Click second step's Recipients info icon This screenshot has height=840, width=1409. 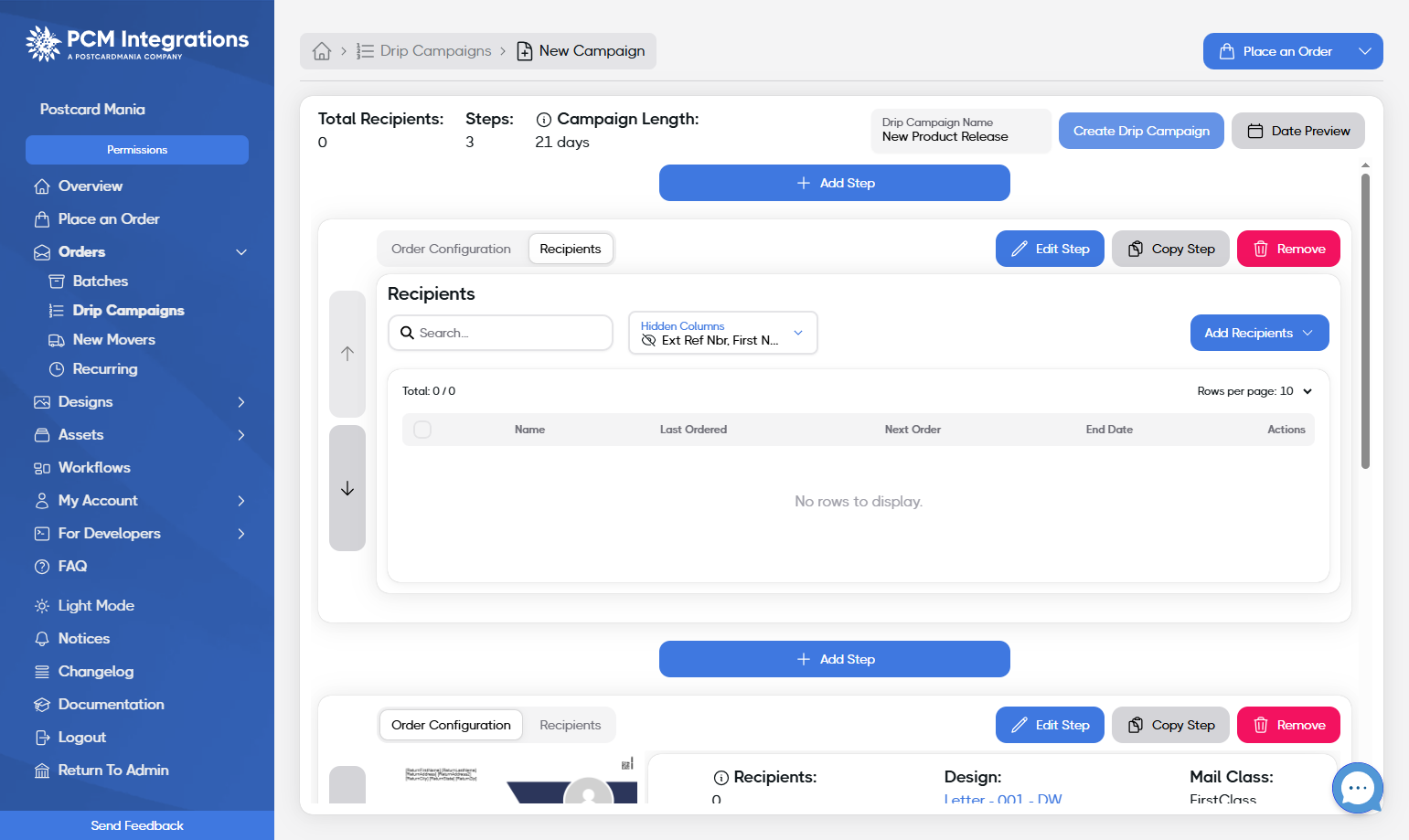tap(721, 778)
